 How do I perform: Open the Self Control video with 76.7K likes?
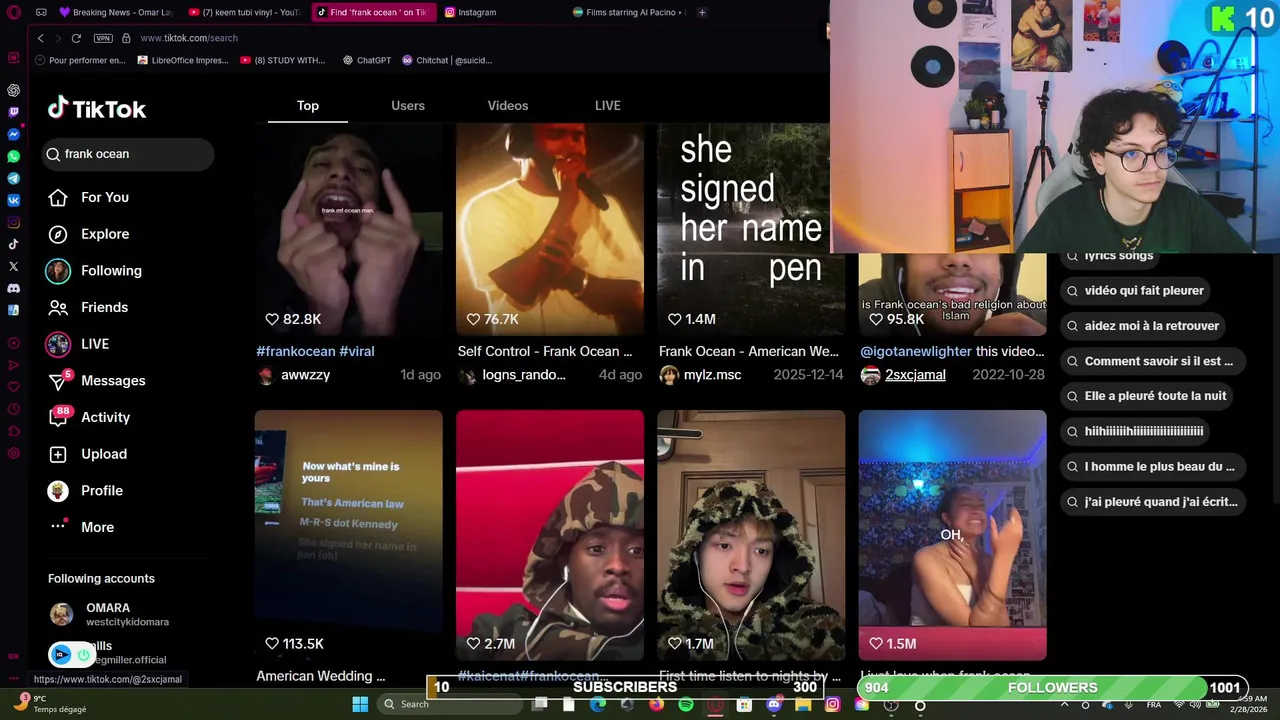tap(550, 229)
